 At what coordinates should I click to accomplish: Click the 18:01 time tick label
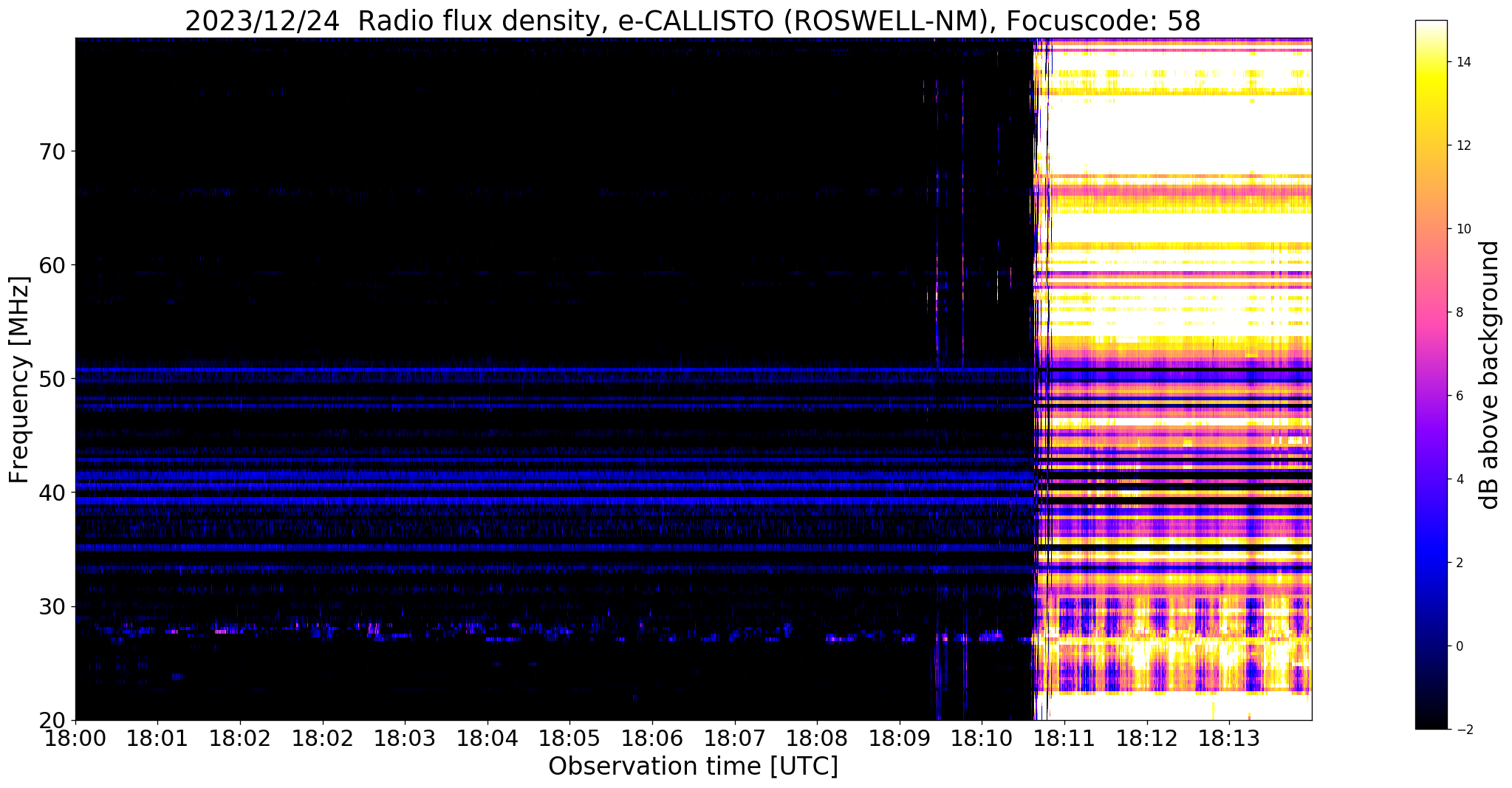pos(157,738)
